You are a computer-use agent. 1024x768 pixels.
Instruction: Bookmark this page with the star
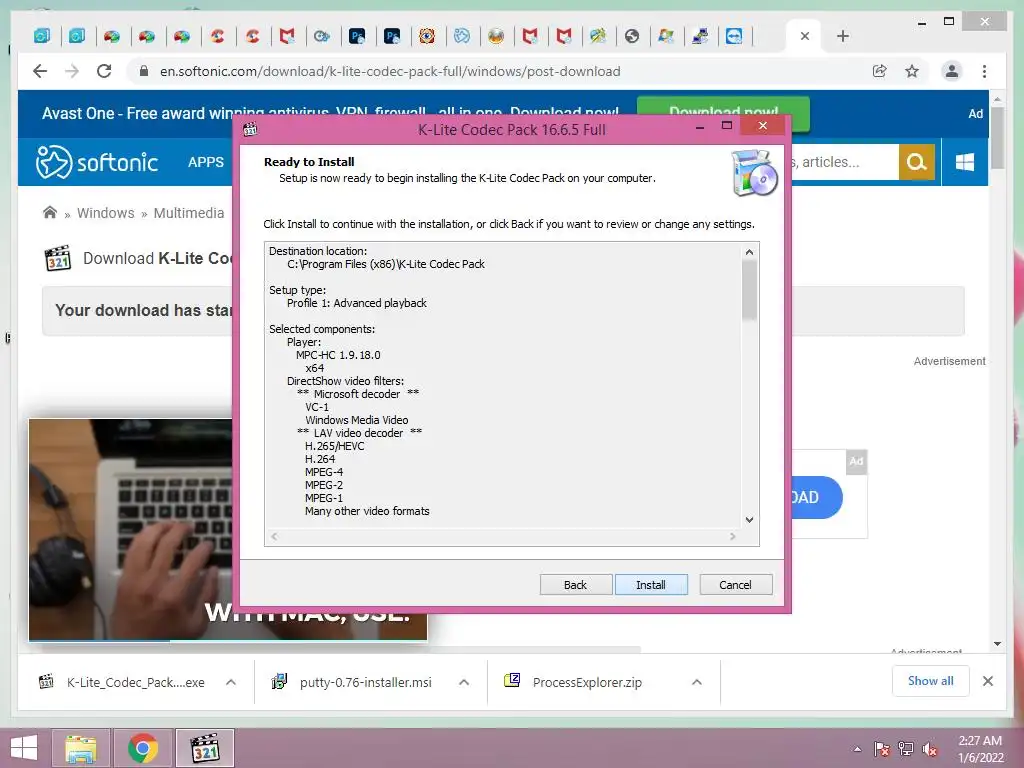(x=912, y=71)
